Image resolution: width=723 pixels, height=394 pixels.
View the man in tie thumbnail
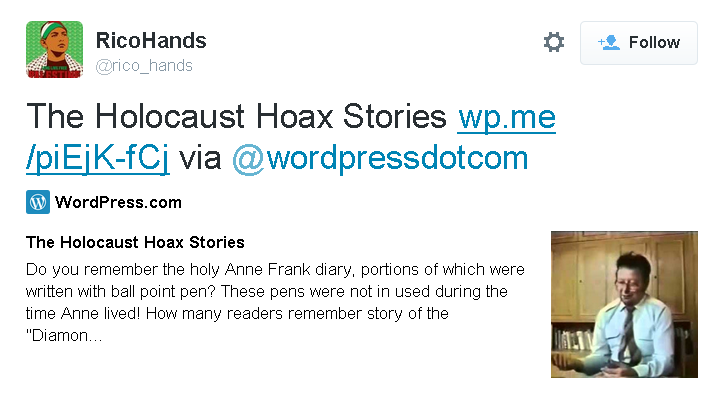(x=624, y=304)
